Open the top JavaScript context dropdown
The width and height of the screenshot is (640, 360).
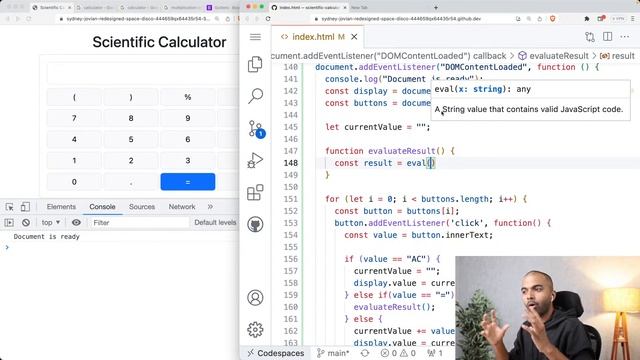tap(51, 222)
